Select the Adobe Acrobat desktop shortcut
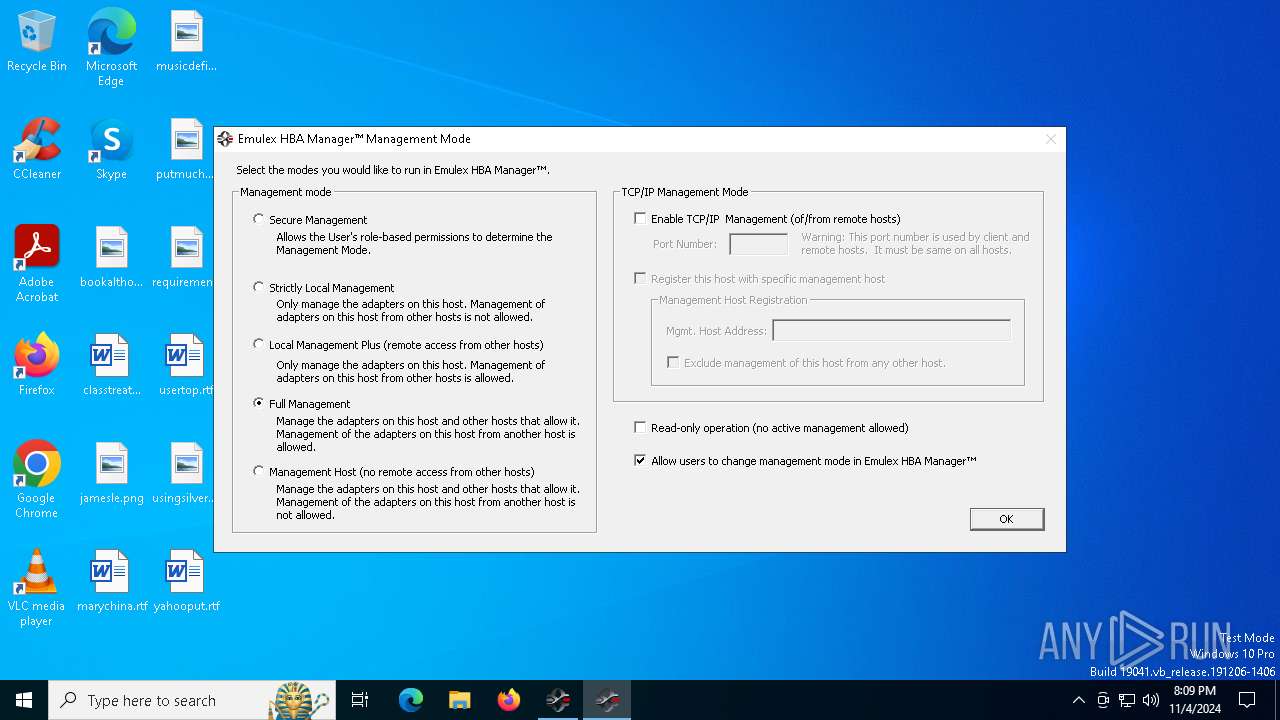 coord(37,264)
